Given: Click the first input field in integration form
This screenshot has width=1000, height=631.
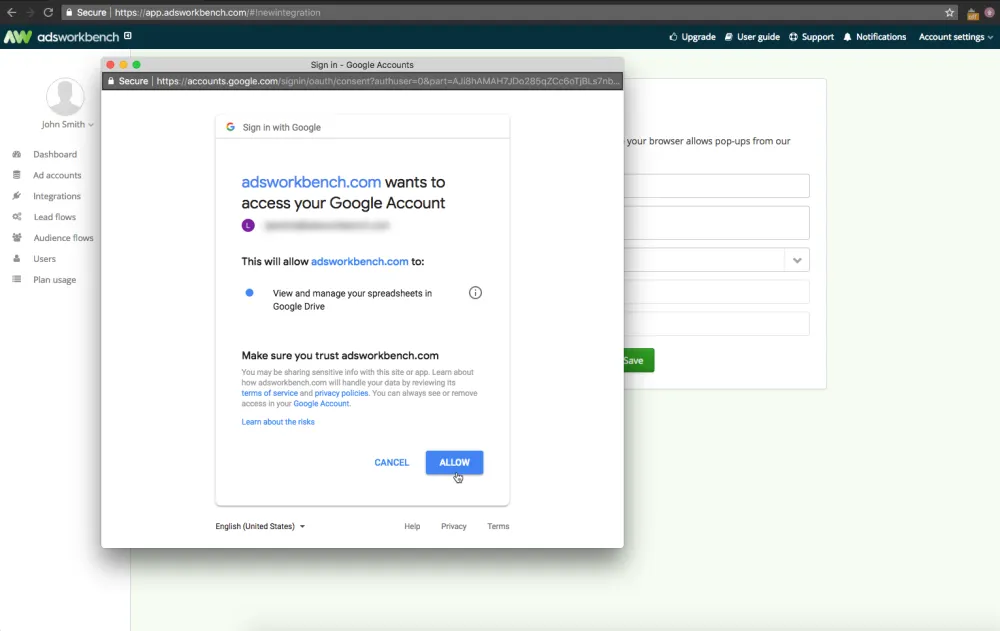Looking at the screenshot, I should click(x=716, y=186).
